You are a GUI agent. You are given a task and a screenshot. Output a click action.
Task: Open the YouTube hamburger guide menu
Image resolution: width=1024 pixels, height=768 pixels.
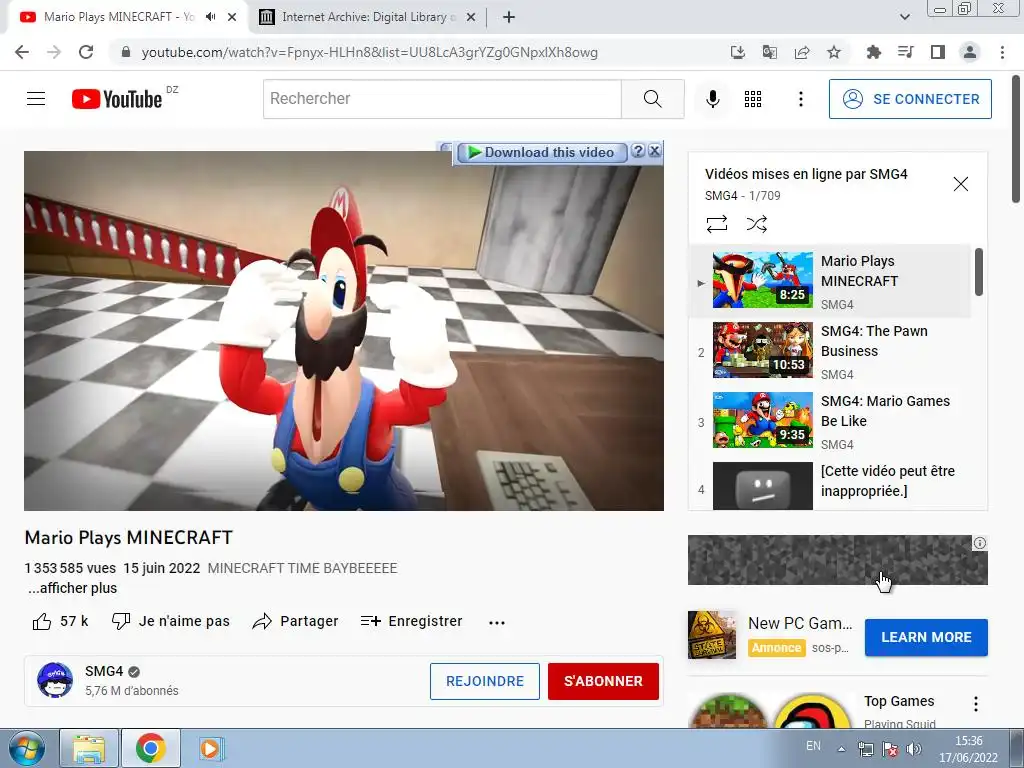[x=36, y=99]
